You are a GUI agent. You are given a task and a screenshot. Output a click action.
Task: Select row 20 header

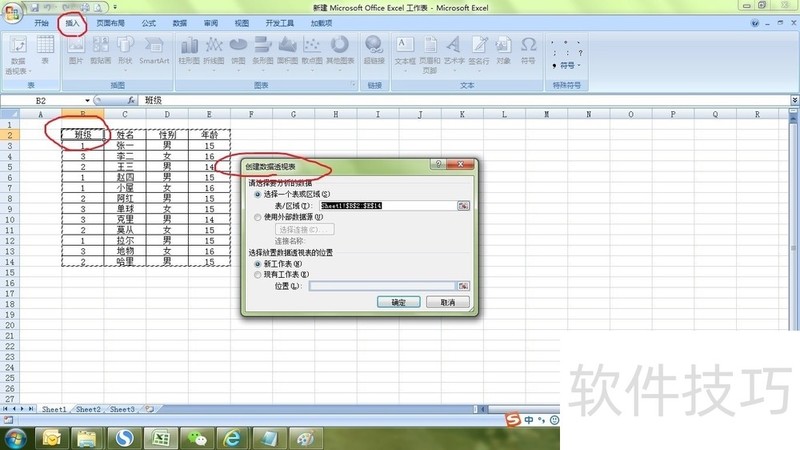[10, 325]
